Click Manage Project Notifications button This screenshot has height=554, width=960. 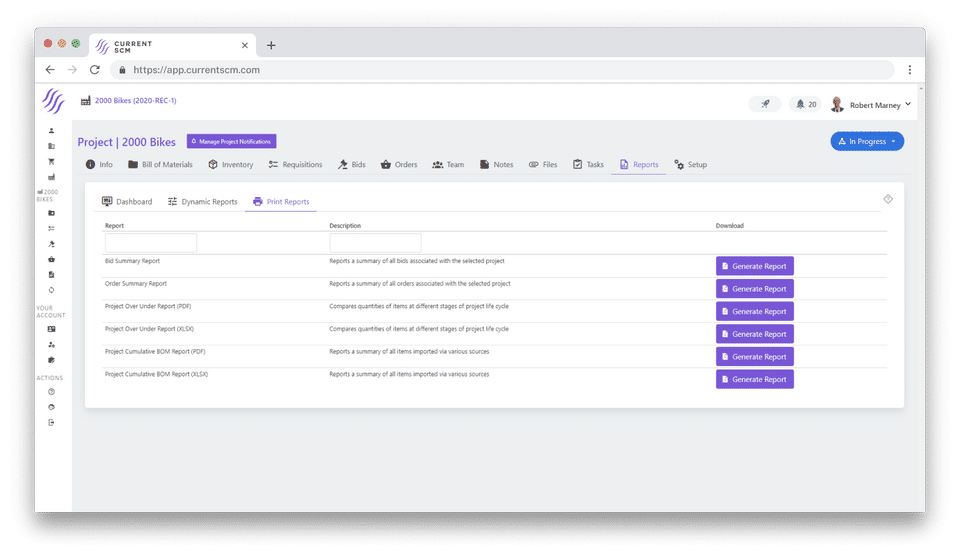231,141
